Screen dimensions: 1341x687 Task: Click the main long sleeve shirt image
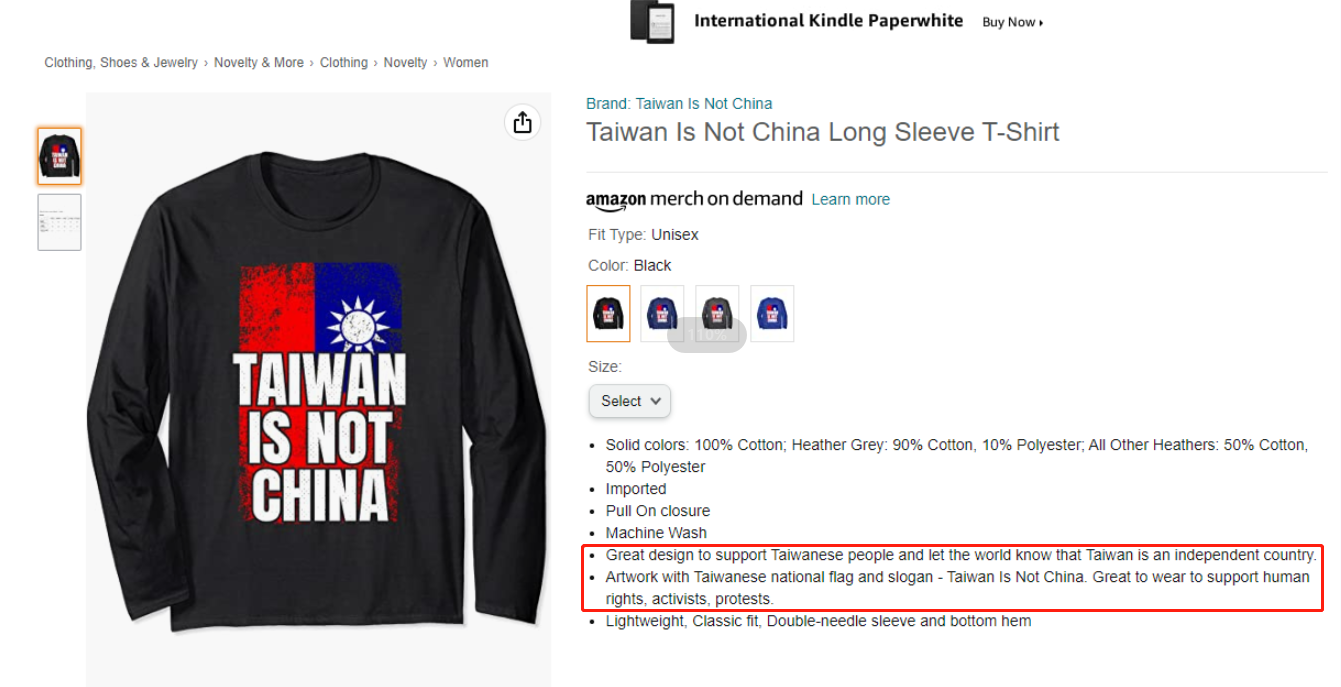coord(318,390)
